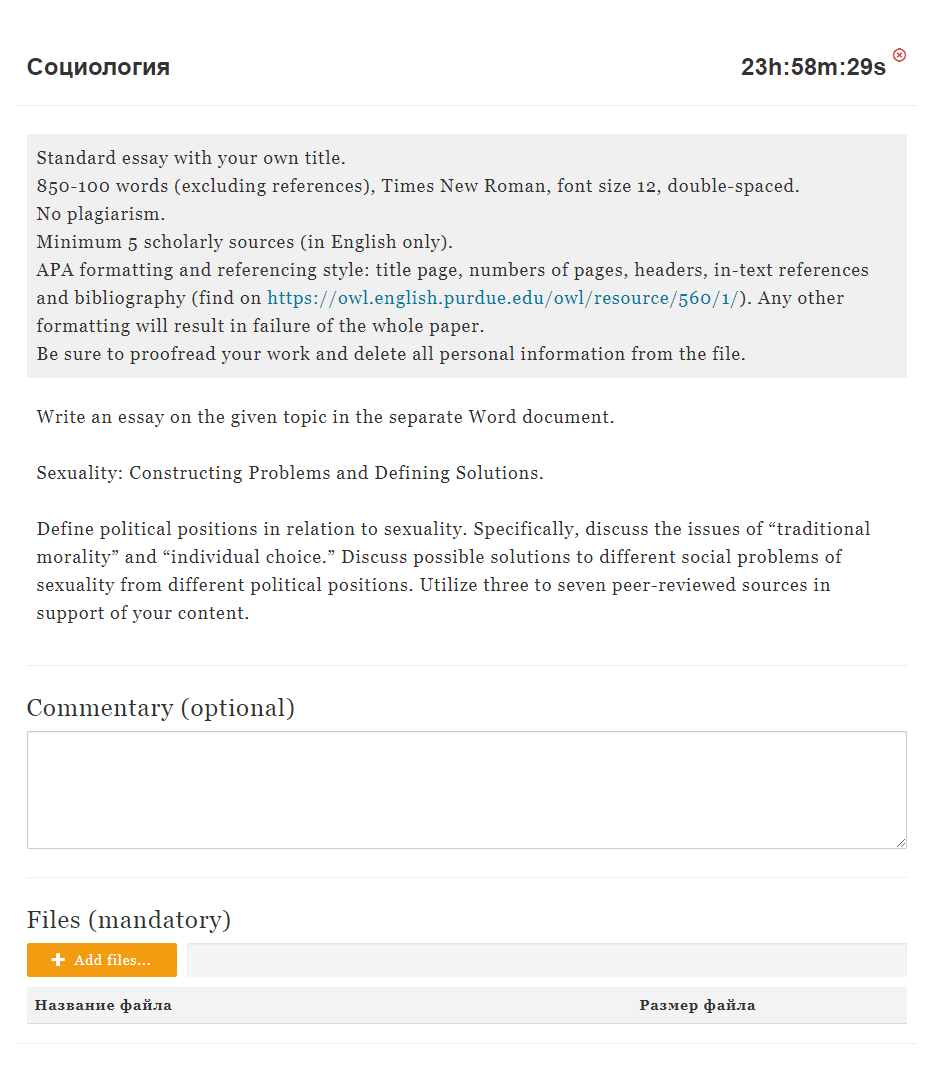Image resolution: width=933 pixels, height=1091 pixels.
Task: Click the empty field beside Add files
Action: [x=546, y=960]
